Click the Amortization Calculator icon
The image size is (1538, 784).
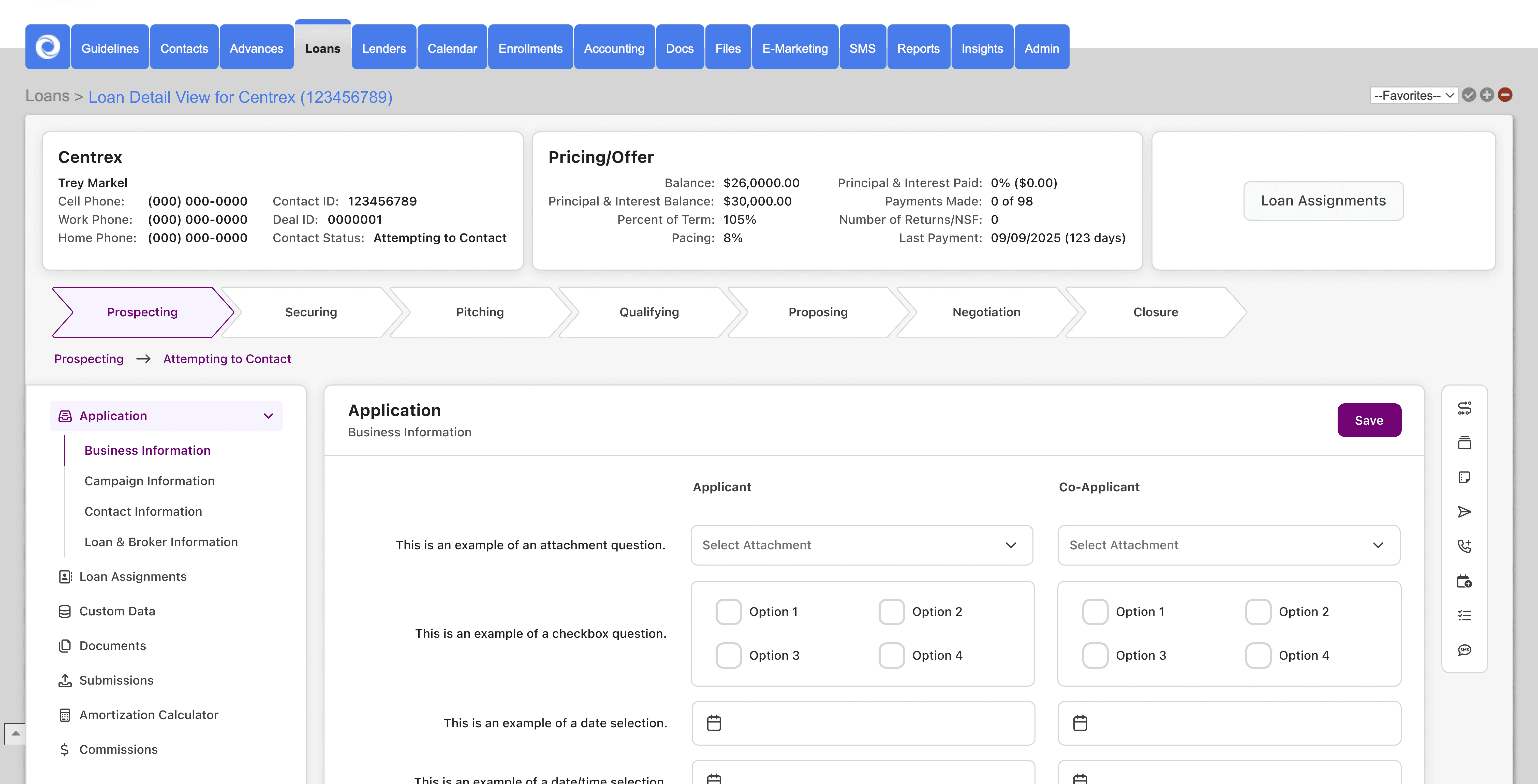[65, 715]
